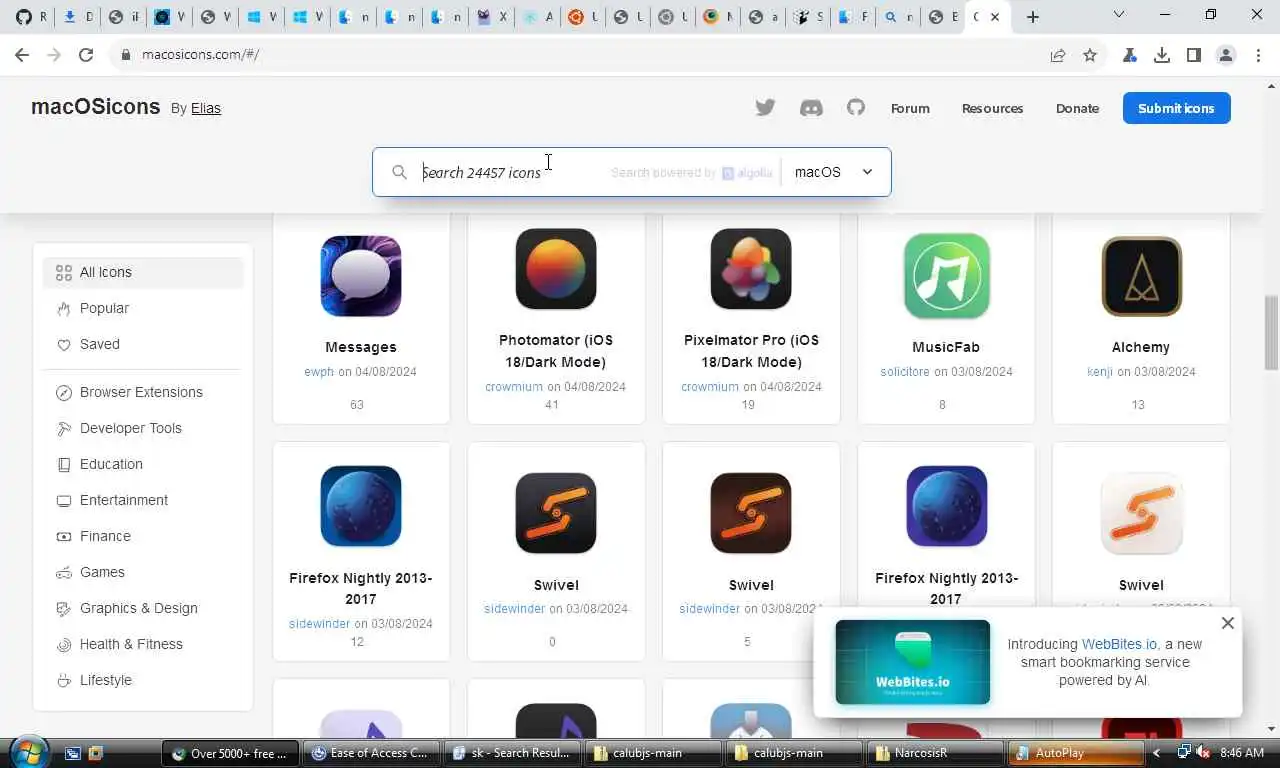This screenshot has height=768, width=1280.
Task: Open the Twitter icon in header
Action: coord(765,108)
